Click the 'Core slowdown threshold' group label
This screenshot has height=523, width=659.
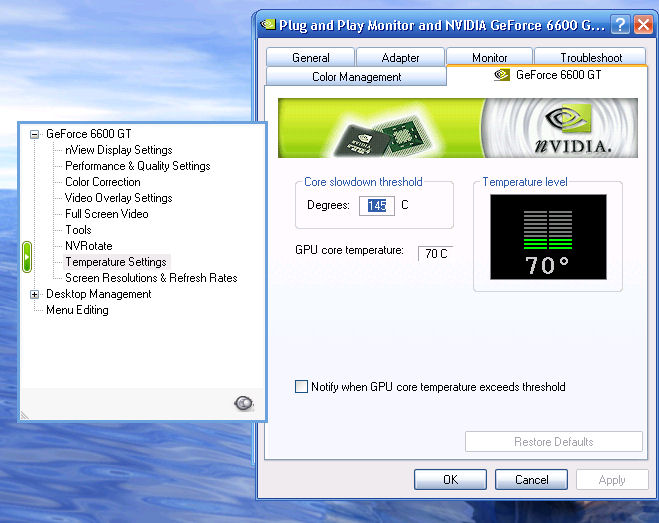pyautogui.click(x=363, y=182)
